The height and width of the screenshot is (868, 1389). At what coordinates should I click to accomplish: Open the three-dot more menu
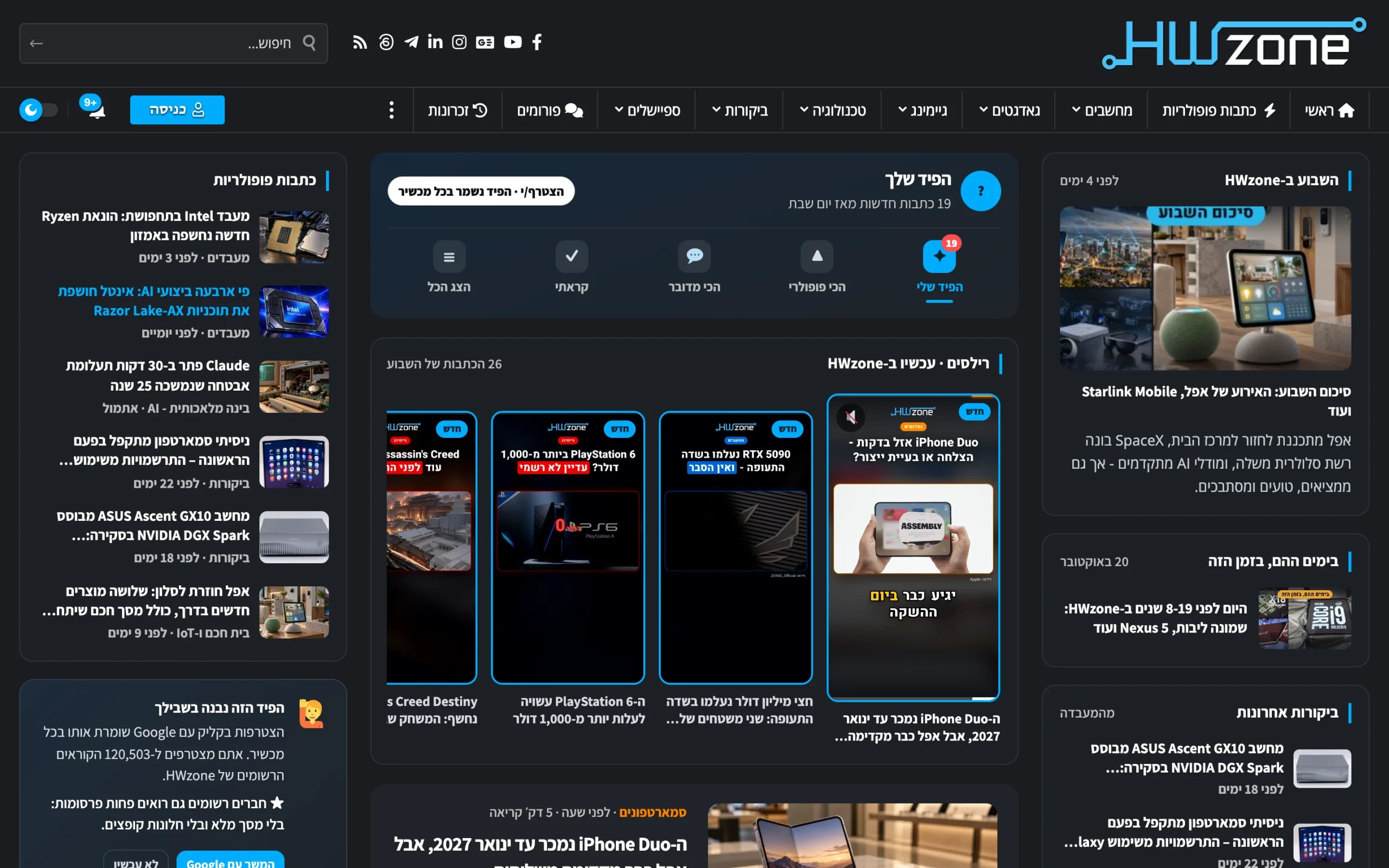coord(391,110)
